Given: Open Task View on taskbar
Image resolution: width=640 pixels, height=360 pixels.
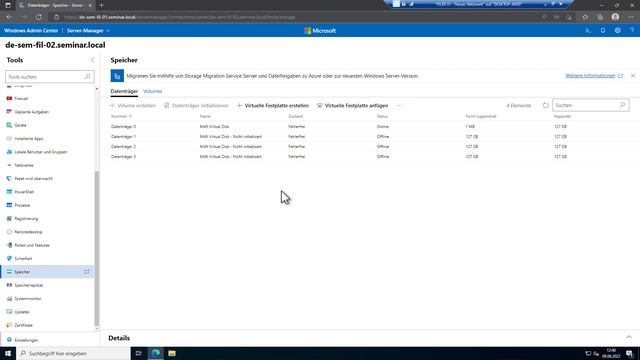Looking at the screenshot, I should (x=138, y=353).
